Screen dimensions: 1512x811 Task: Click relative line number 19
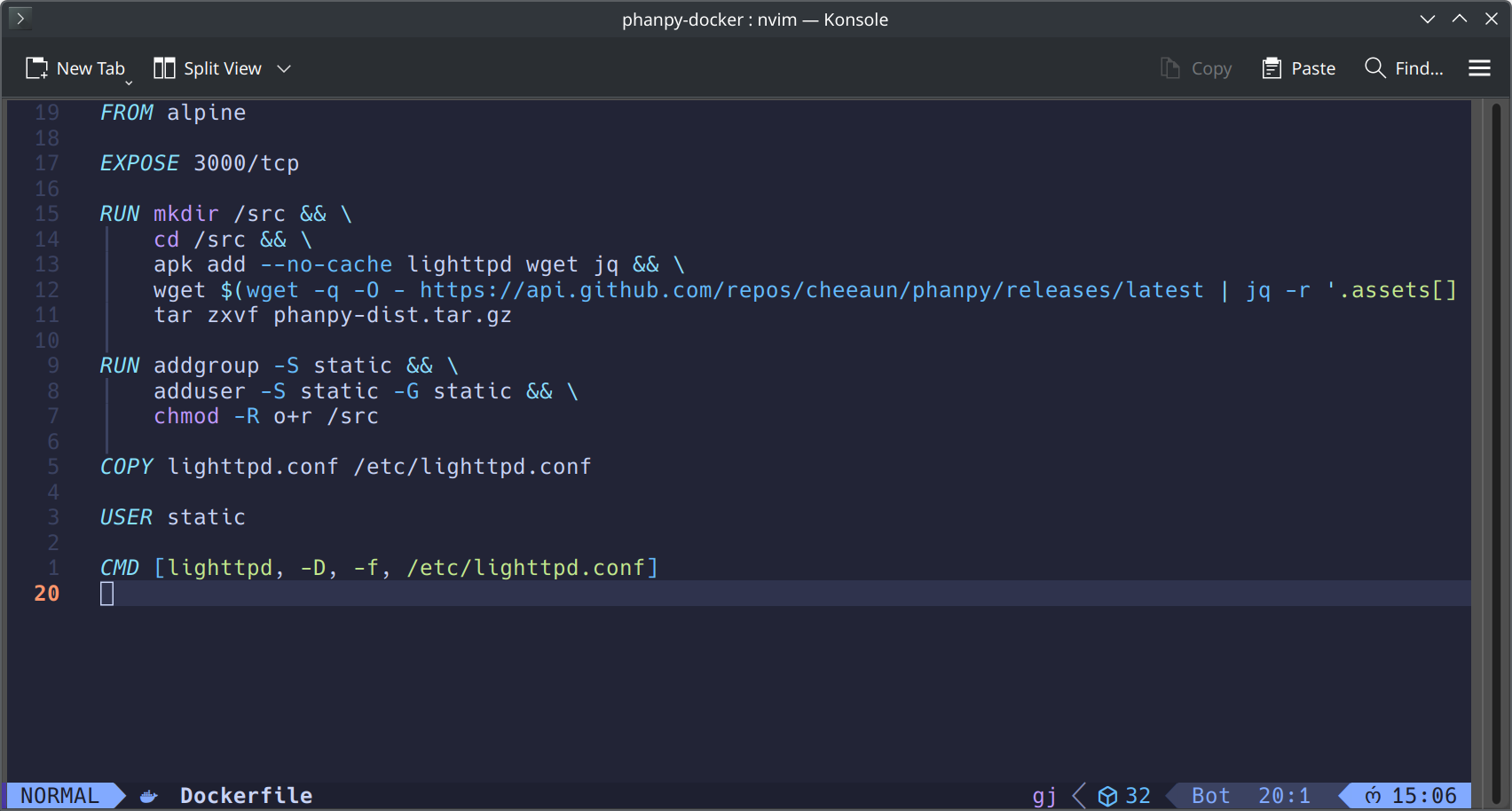(47, 113)
